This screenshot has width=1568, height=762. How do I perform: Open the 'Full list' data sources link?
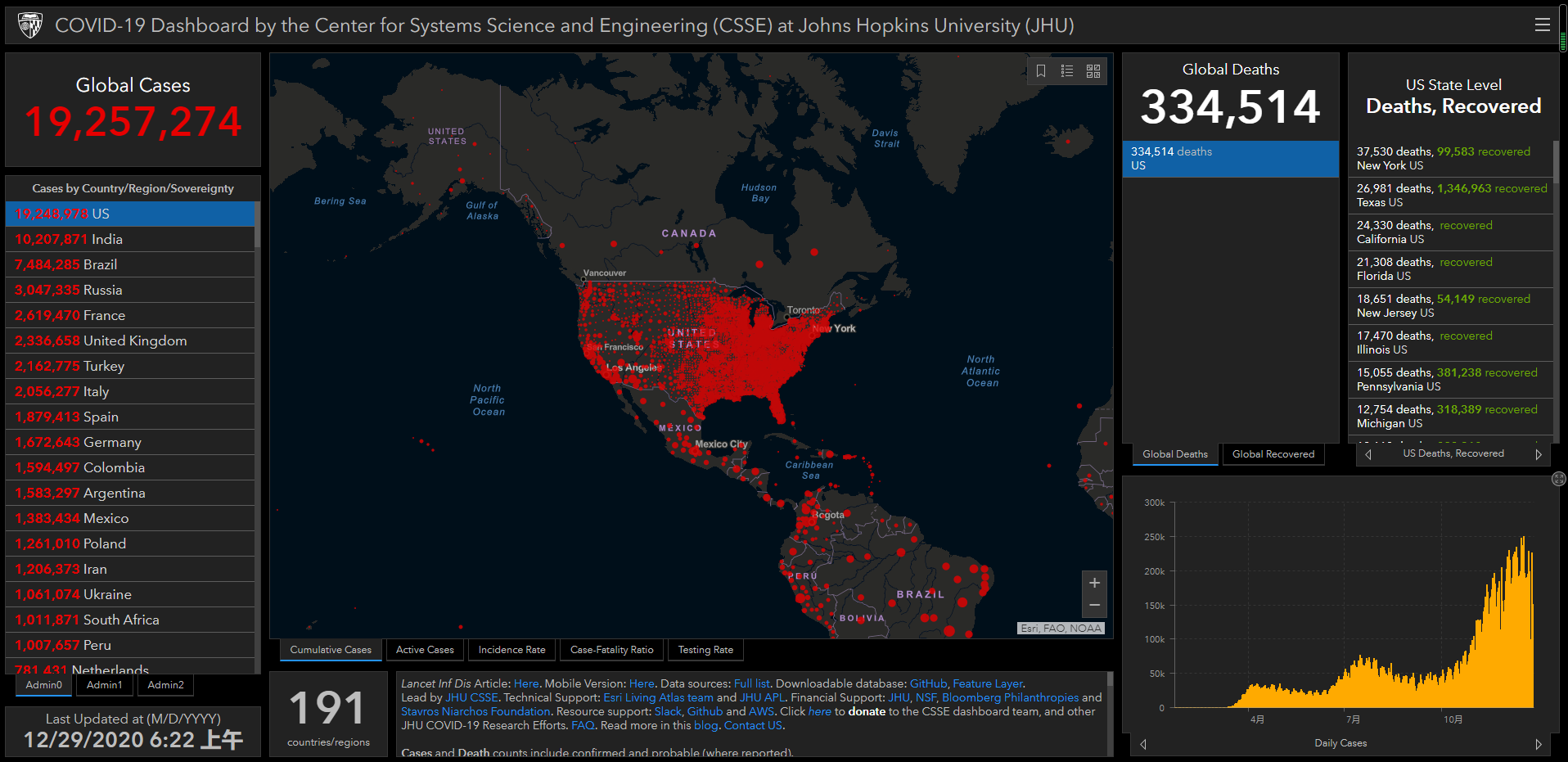[752, 683]
